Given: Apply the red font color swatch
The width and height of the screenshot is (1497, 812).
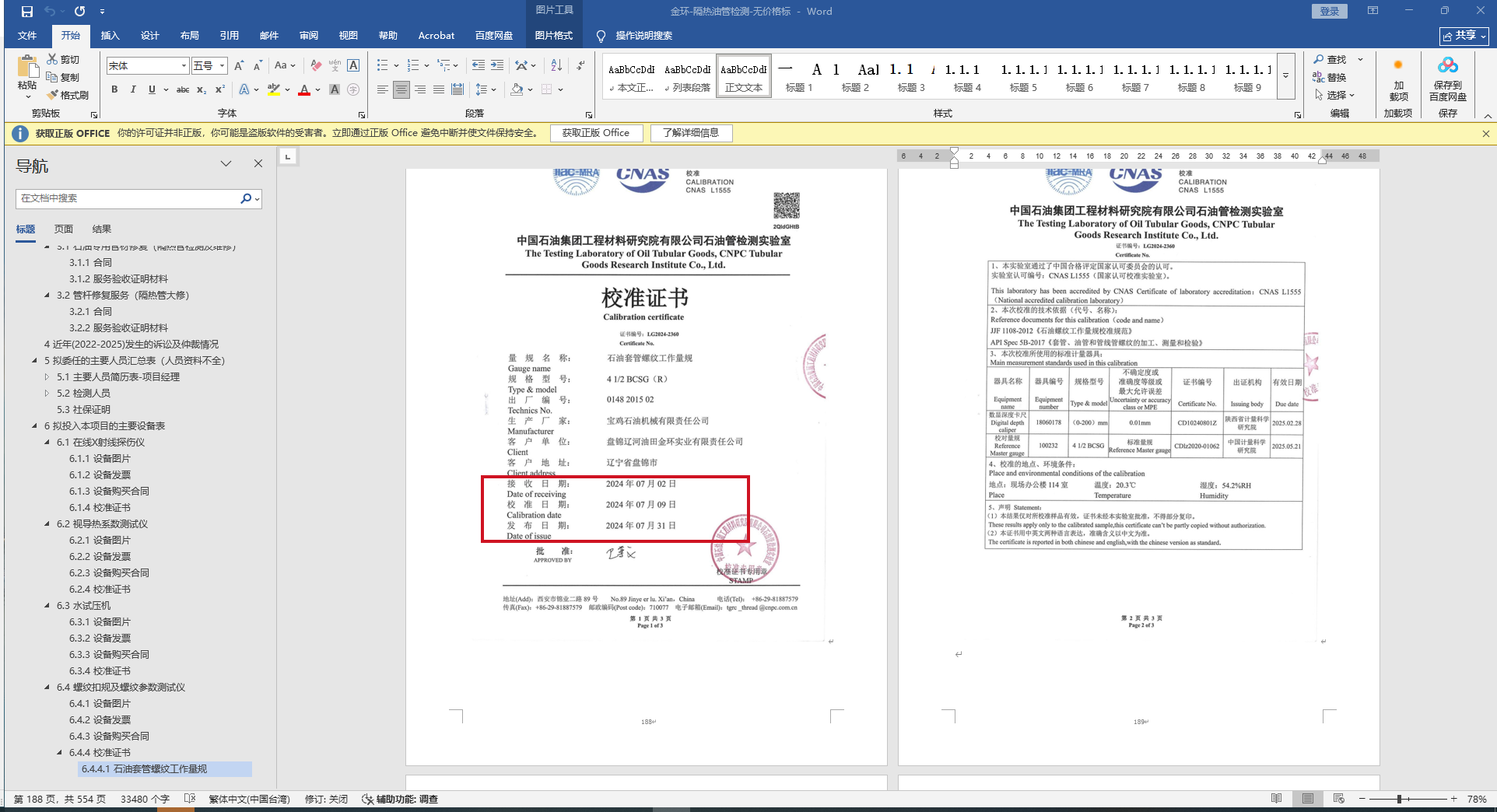Looking at the screenshot, I should pyautogui.click(x=303, y=90).
